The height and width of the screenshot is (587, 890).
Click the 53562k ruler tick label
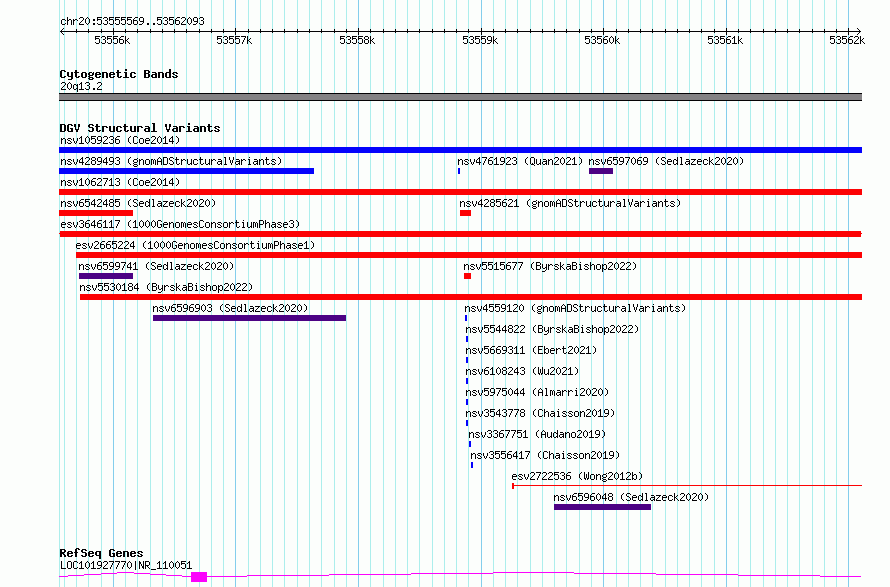pos(847,40)
